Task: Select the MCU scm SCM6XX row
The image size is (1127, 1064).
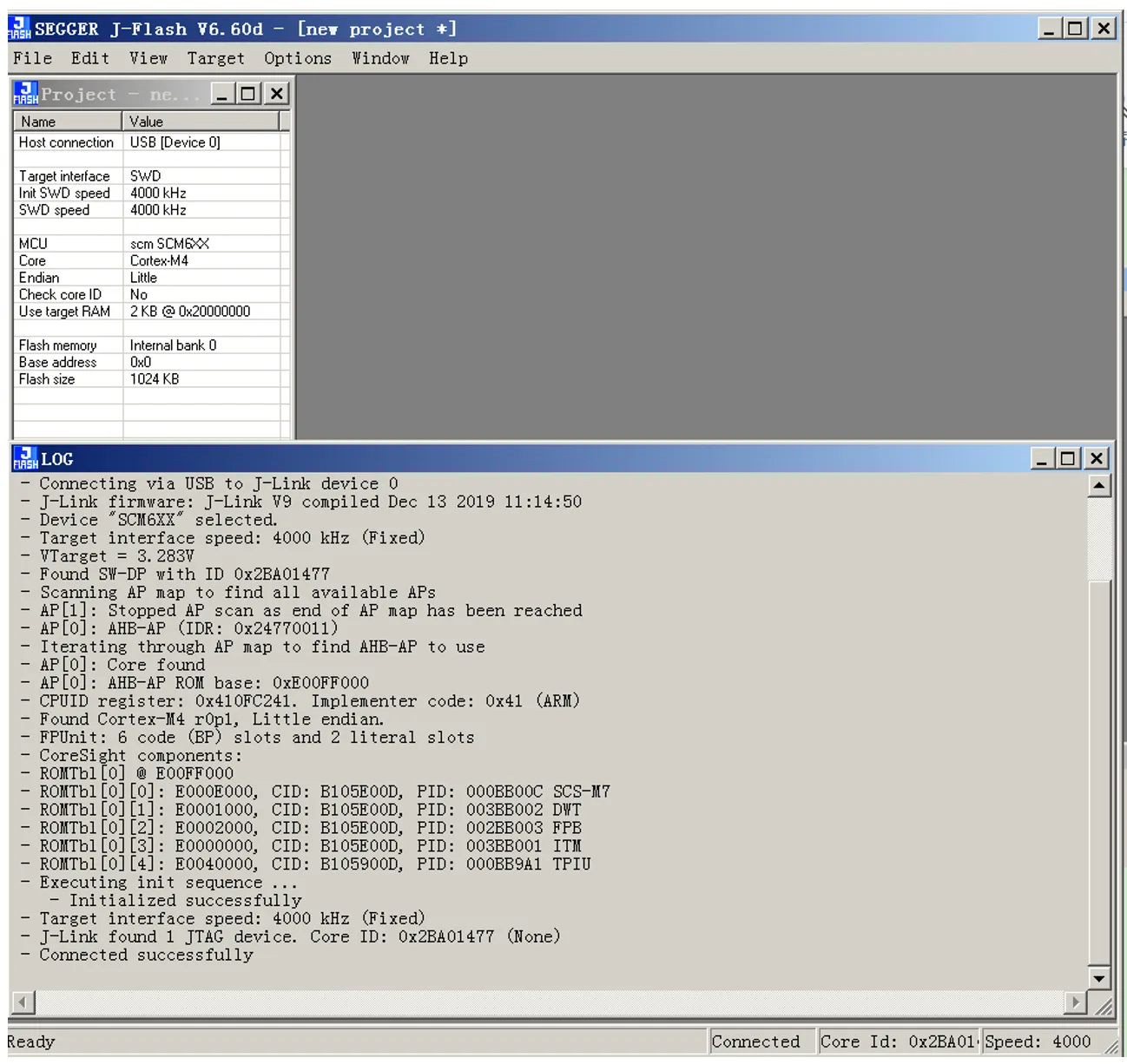Action: [148, 244]
